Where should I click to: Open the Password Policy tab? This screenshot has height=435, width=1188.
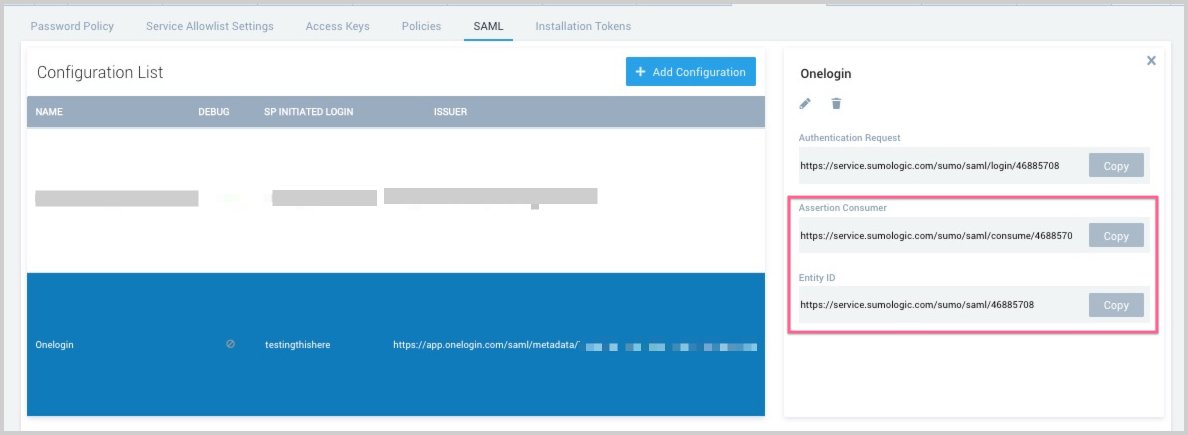coord(72,26)
